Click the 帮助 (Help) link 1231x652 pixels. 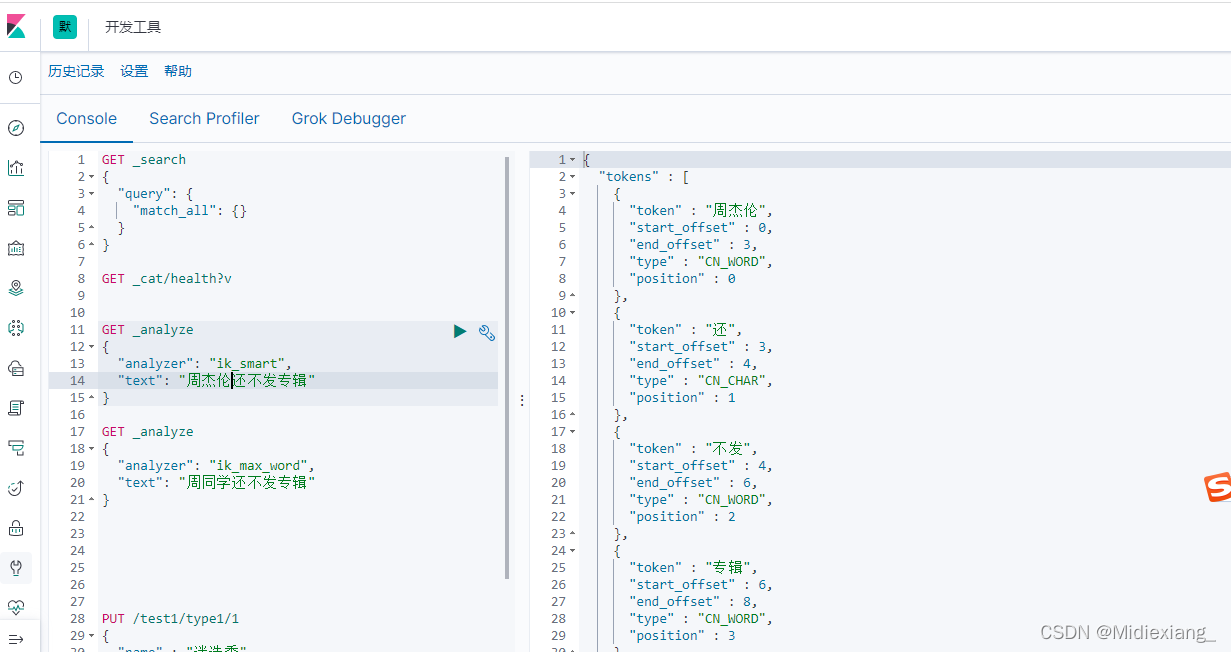click(x=178, y=71)
